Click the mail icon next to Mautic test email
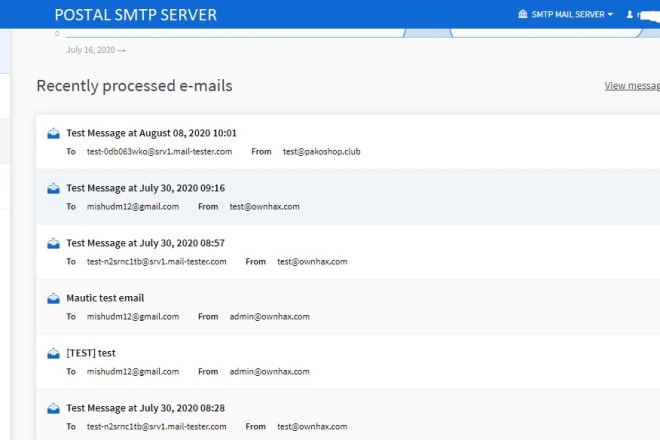This screenshot has width=660, height=440. point(53,299)
